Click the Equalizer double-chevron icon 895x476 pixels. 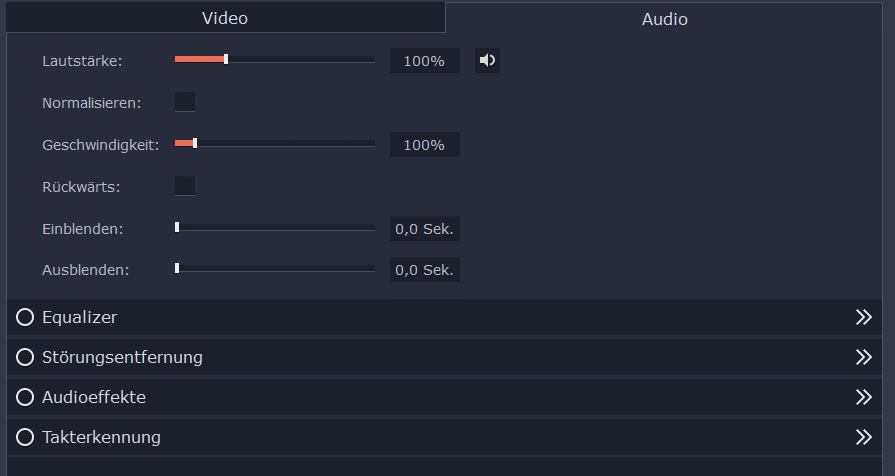tap(864, 317)
